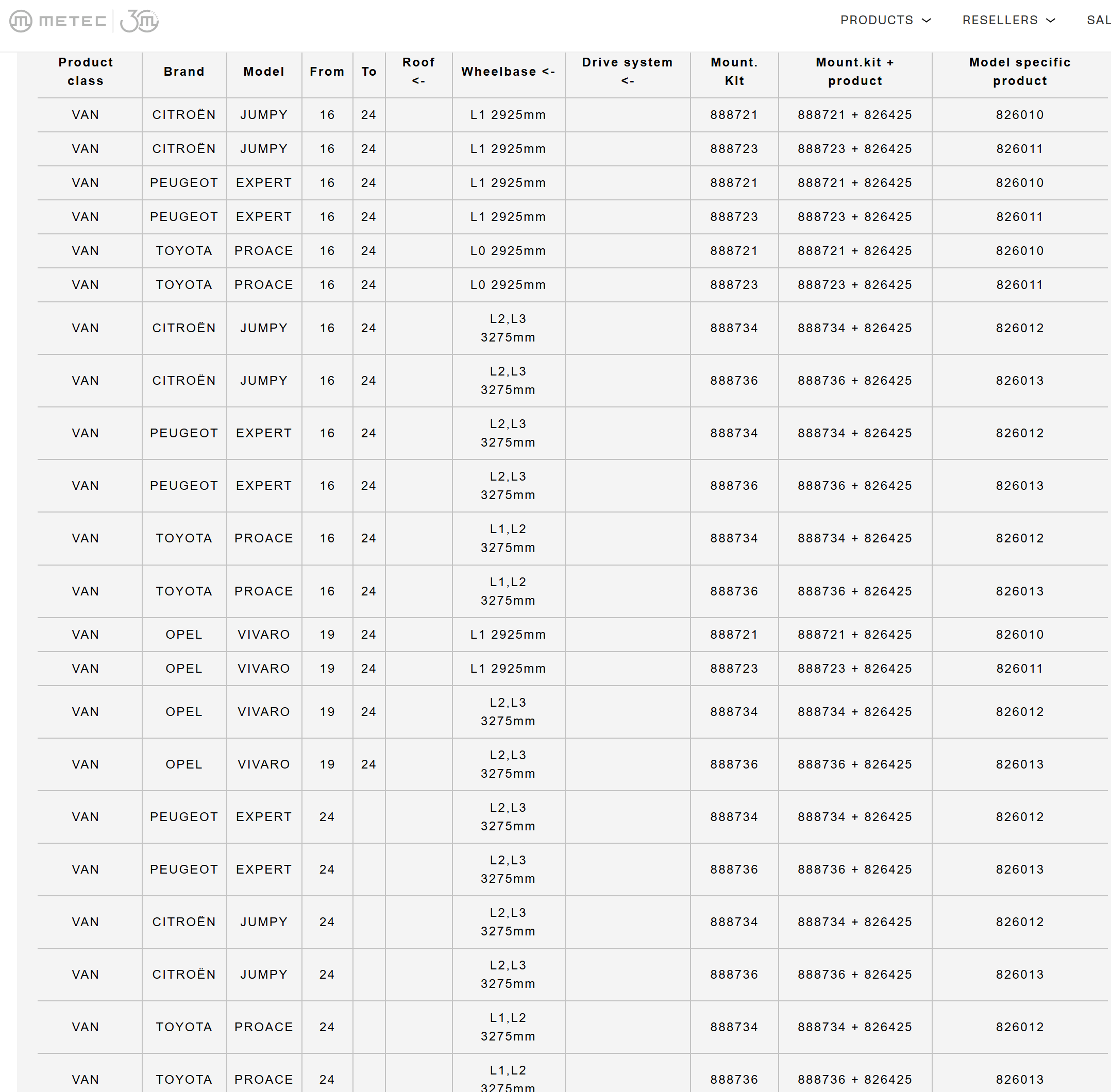Screen dimensions: 1111x1092
Task: Open the Products menu
Action: pos(885,20)
